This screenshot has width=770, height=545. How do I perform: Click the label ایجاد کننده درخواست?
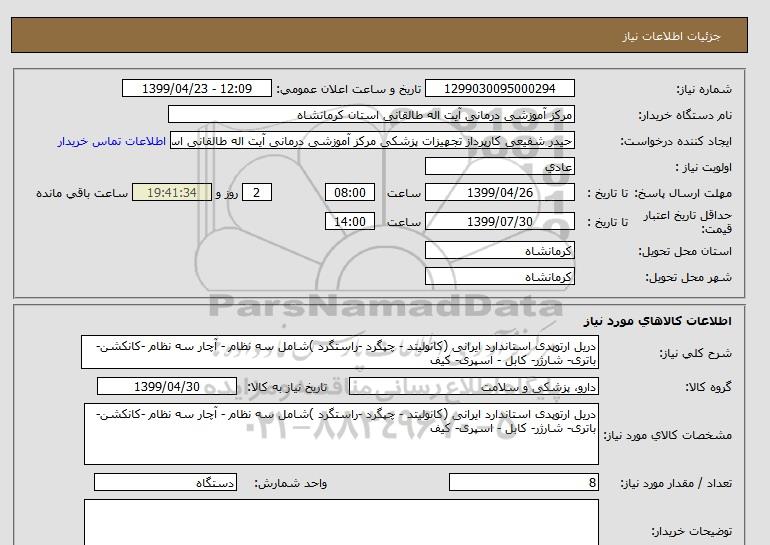tap(676, 141)
